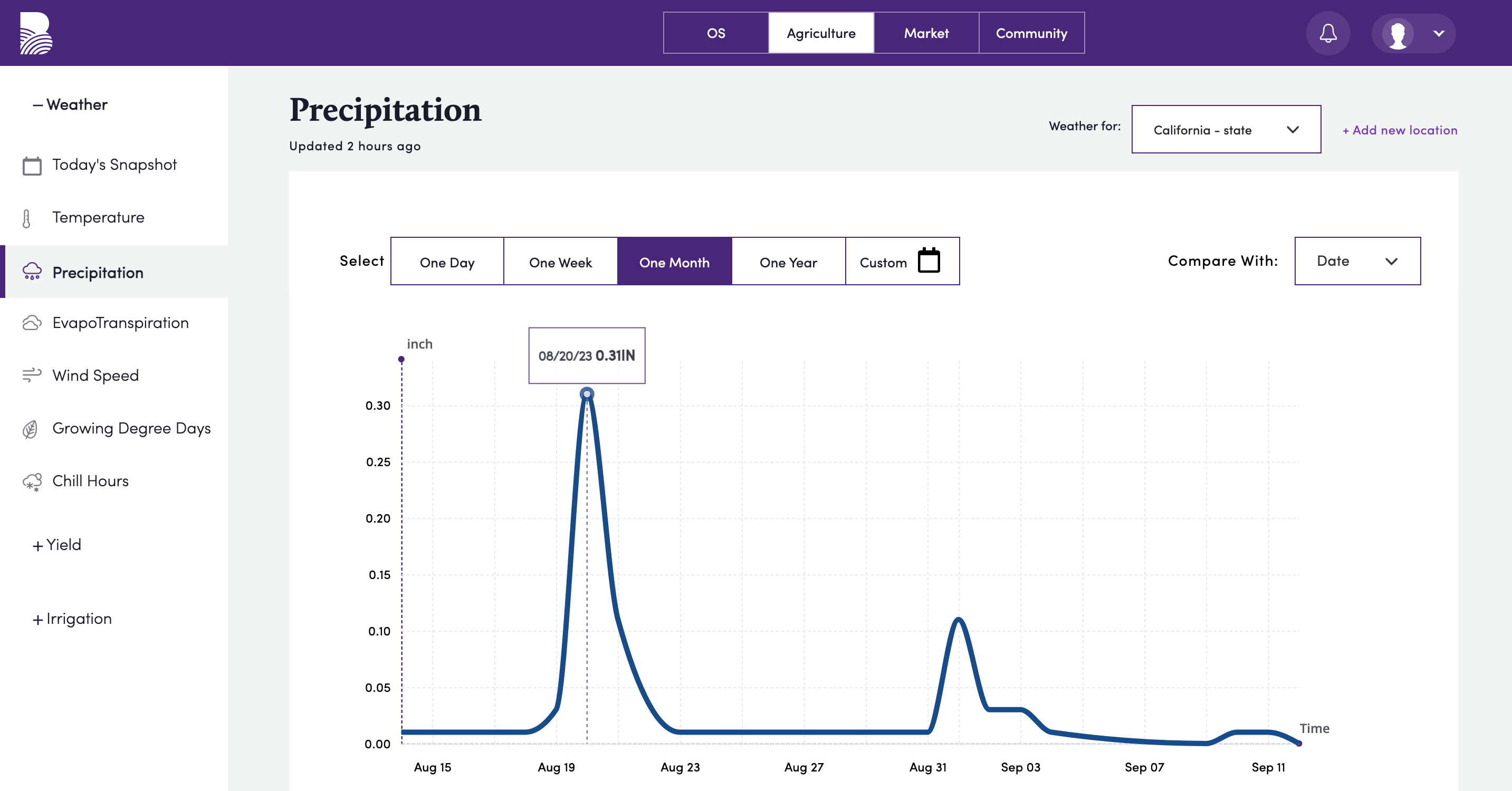Switch to the Agriculture tab
The image size is (1512, 791).
(x=820, y=33)
